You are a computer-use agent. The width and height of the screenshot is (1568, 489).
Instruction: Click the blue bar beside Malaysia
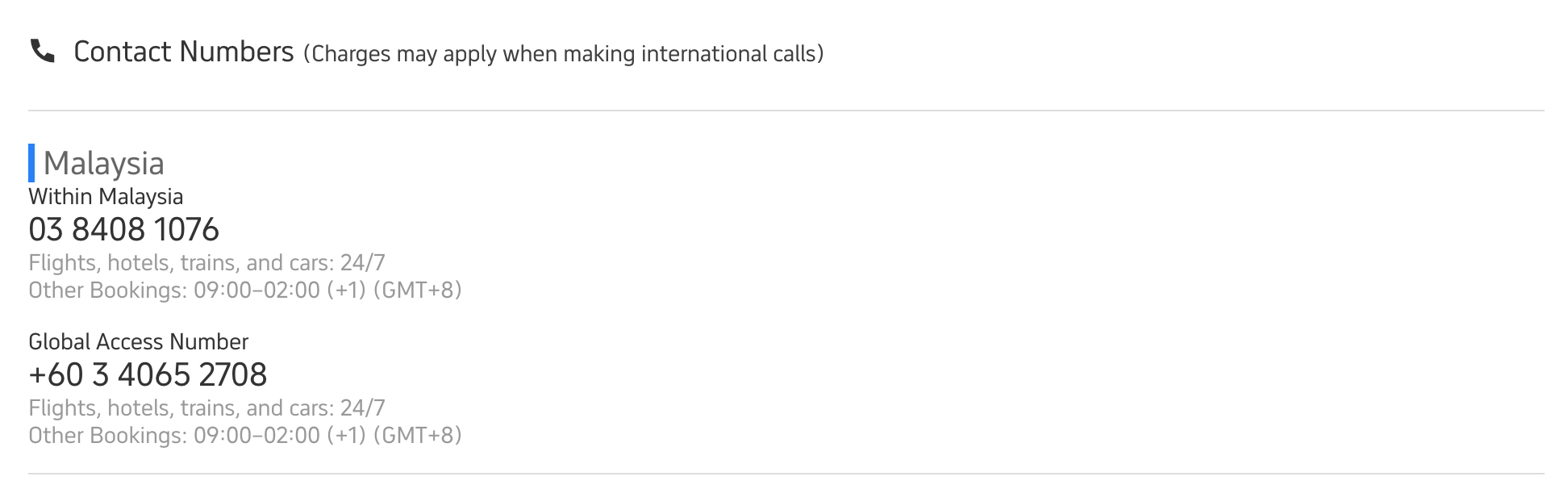click(31, 163)
